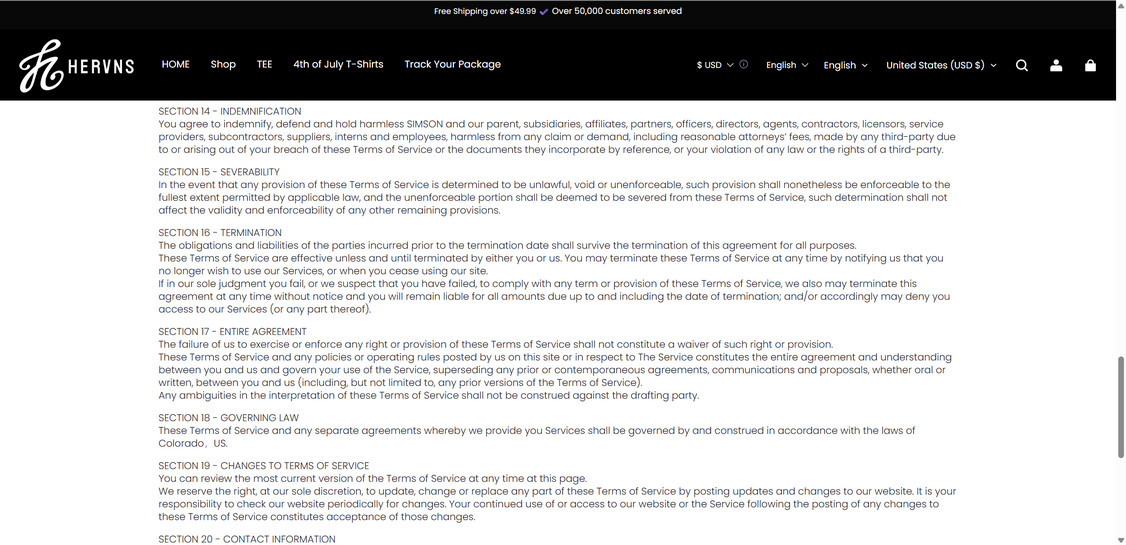
Task: Go to the HOME menu item
Action: point(175,65)
